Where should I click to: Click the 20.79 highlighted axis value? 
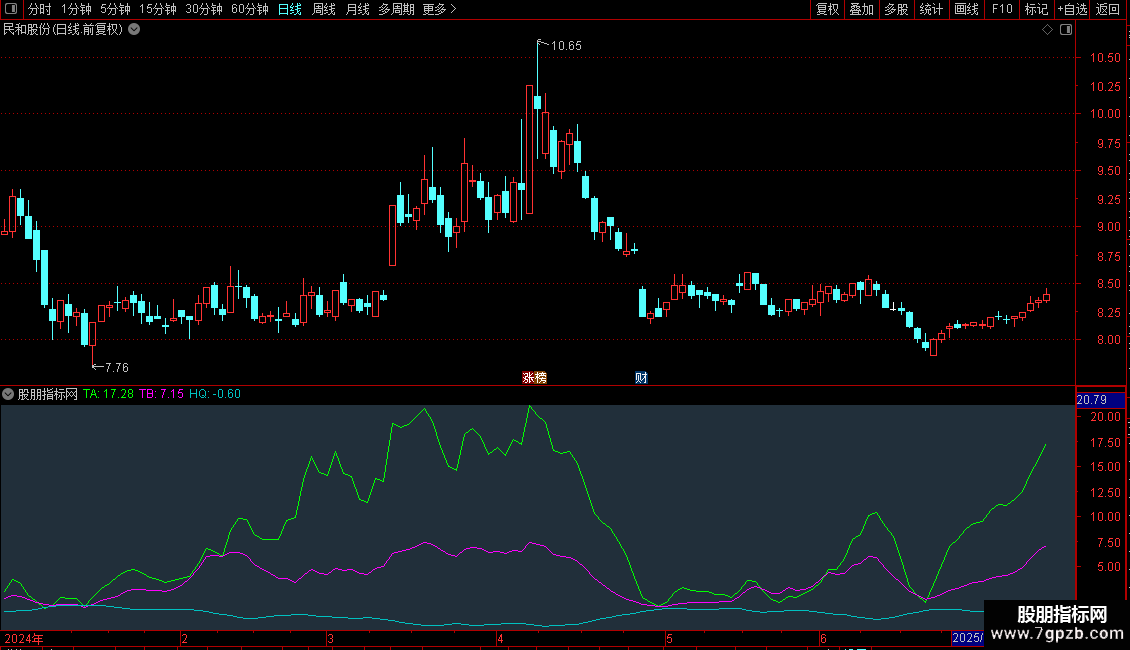point(1100,399)
